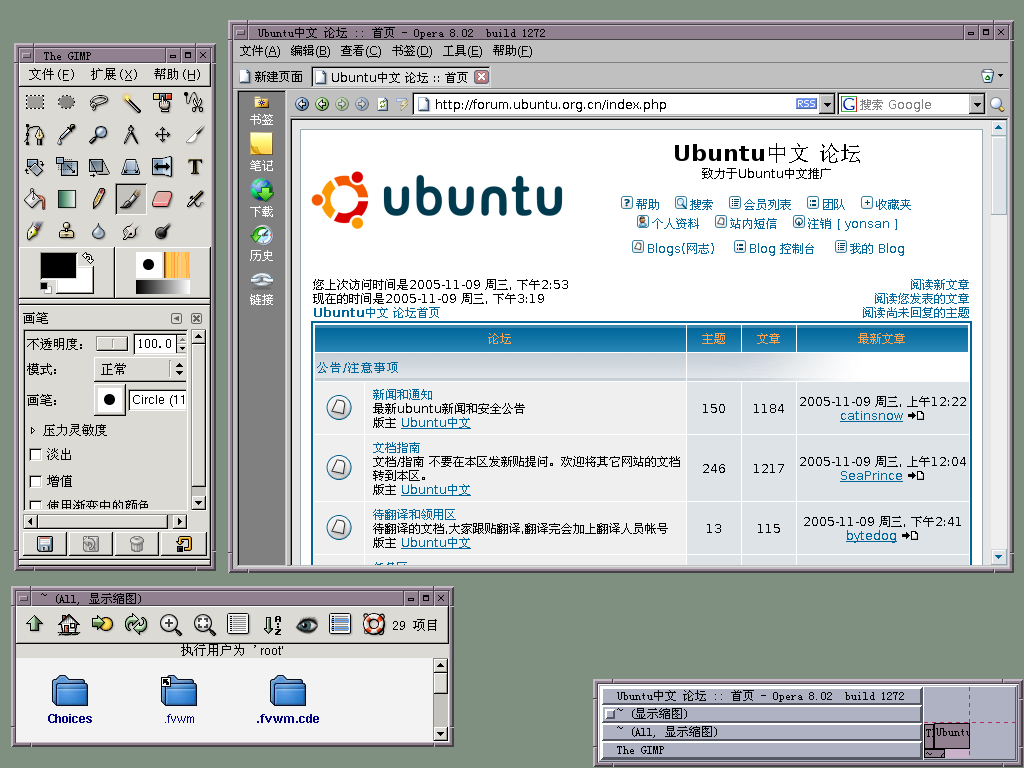Image resolution: width=1024 pixels, height=768 pixels.
Task: Open the 书签(D) menu in Opera
Action: tap(412, 51)
